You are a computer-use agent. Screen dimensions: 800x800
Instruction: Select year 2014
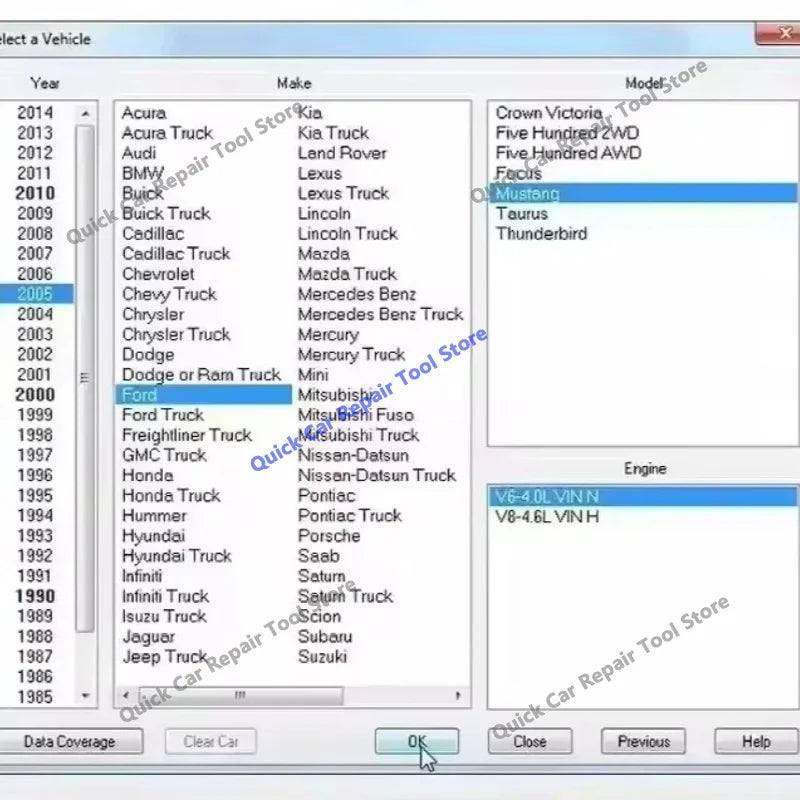point(35,113)
